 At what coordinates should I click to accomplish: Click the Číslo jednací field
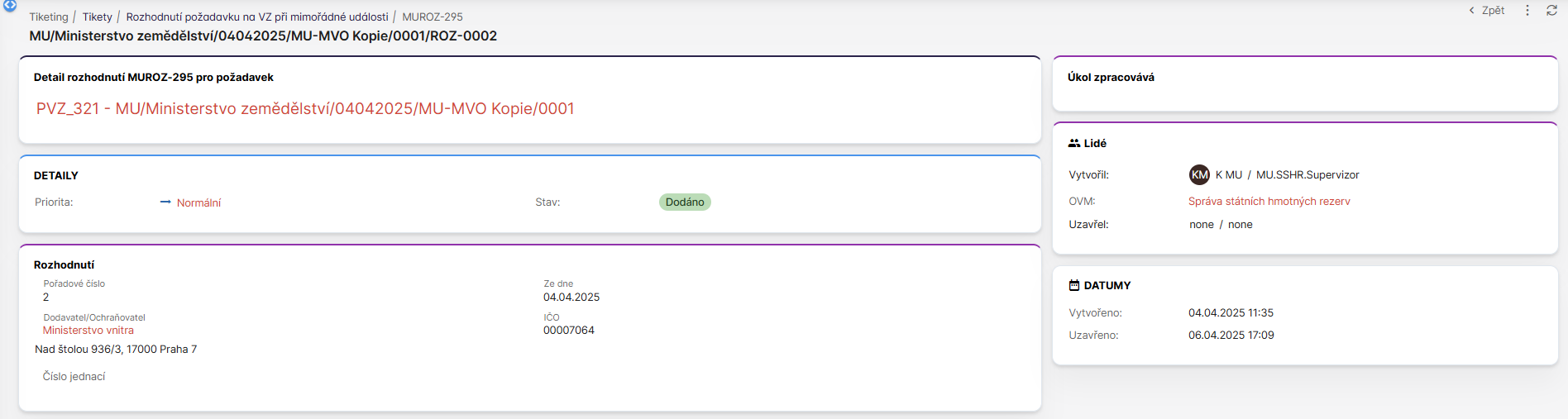point(74,376)
